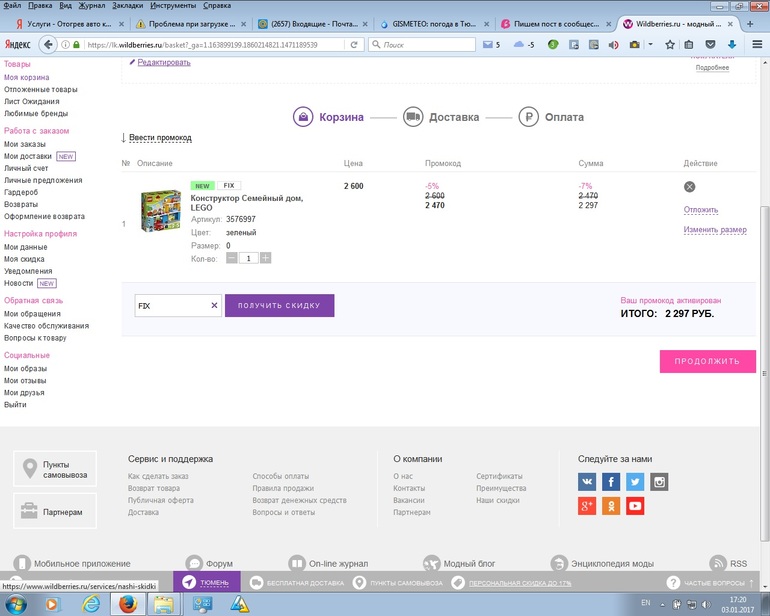
Task: Remove LEGO item with grey X icon
Action: (689, 187)
